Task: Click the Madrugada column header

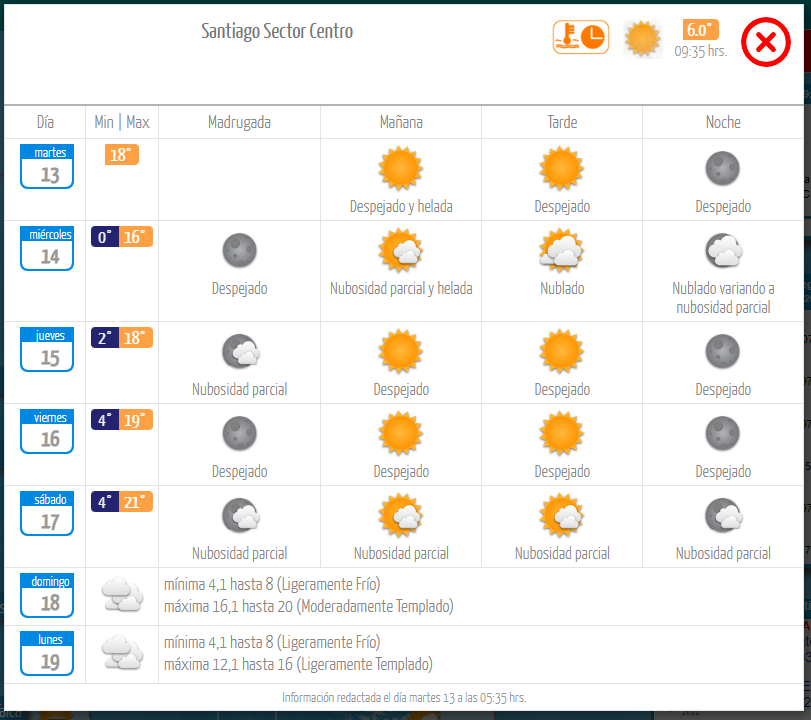Action: click(x=239, y=123)
